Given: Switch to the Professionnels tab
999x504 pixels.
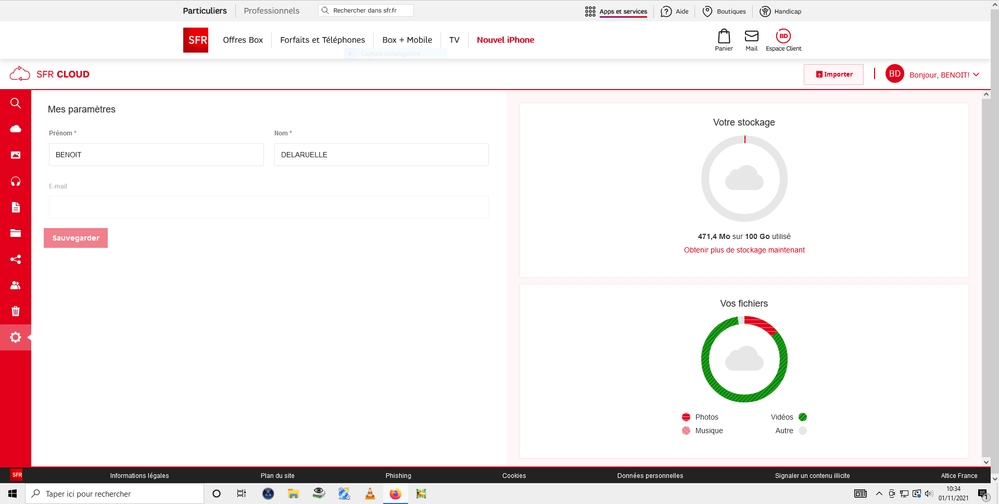Looking at the screenshot, I should pyautogui.click(x=271, y=11).
